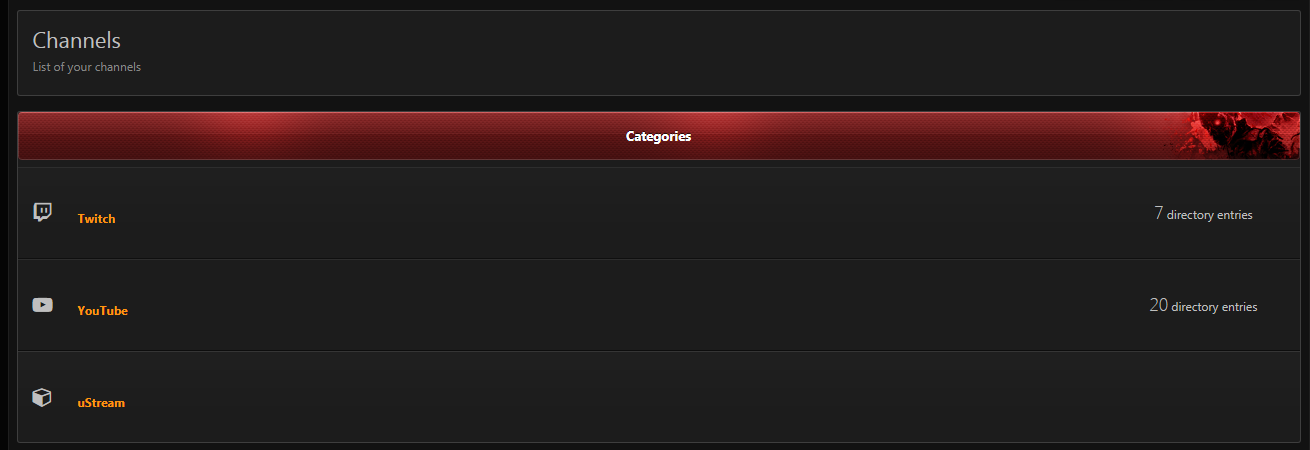Click the Channels page heading
Image resolution: width=1310 pixels, height=450 pixels.
[x=77, y=40]
